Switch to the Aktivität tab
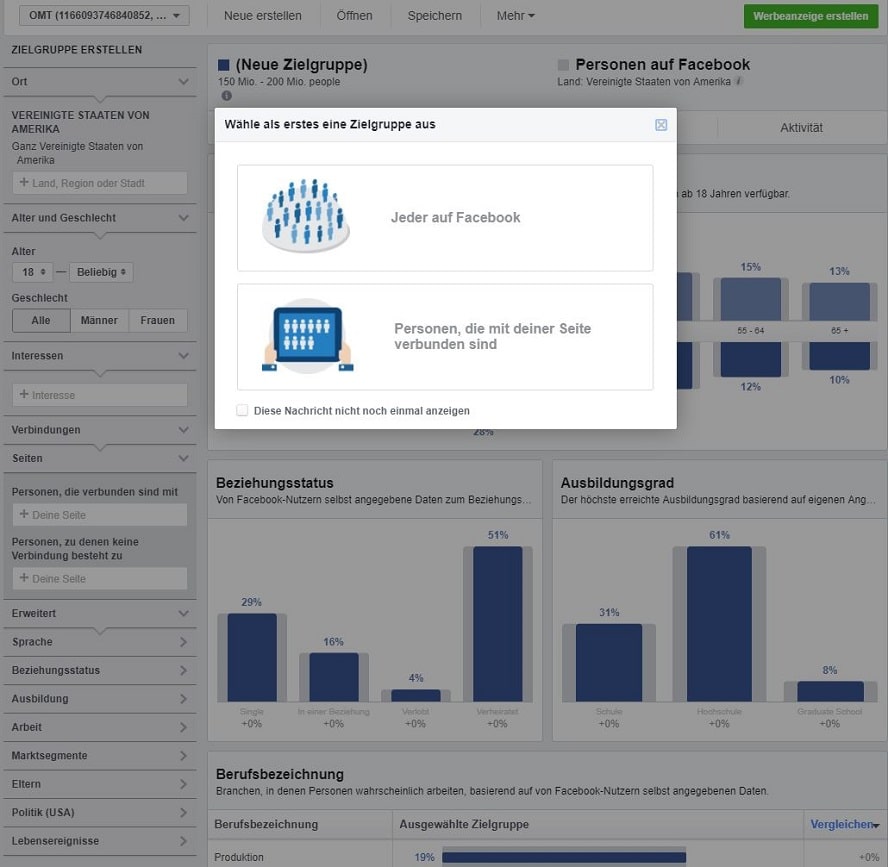 coord(801,128)
